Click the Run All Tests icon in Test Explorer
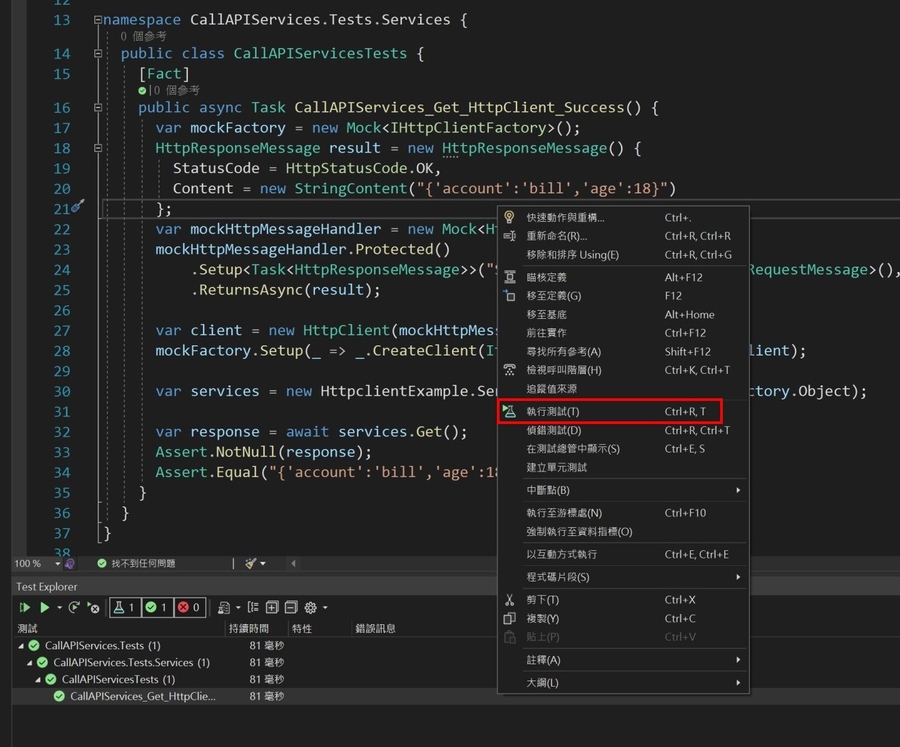 click(x=25, y=607)
